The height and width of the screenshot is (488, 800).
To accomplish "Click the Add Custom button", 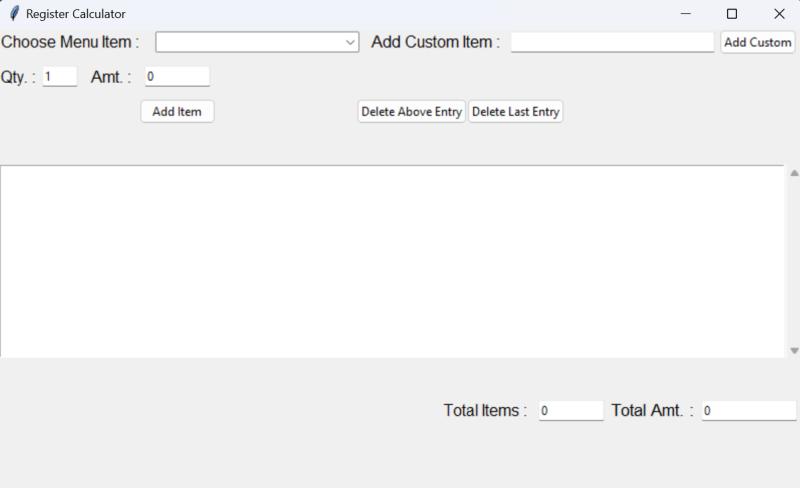I will pos(758,42).
